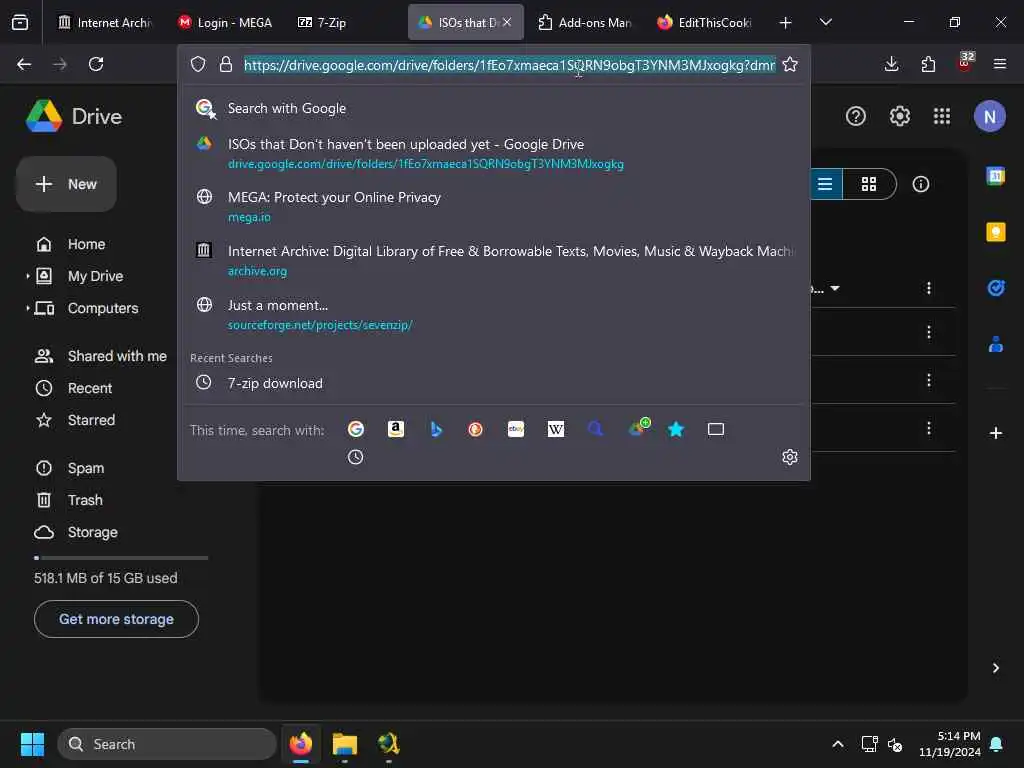
Task: Show hidden system tray icons
Action: pos(838,744)
